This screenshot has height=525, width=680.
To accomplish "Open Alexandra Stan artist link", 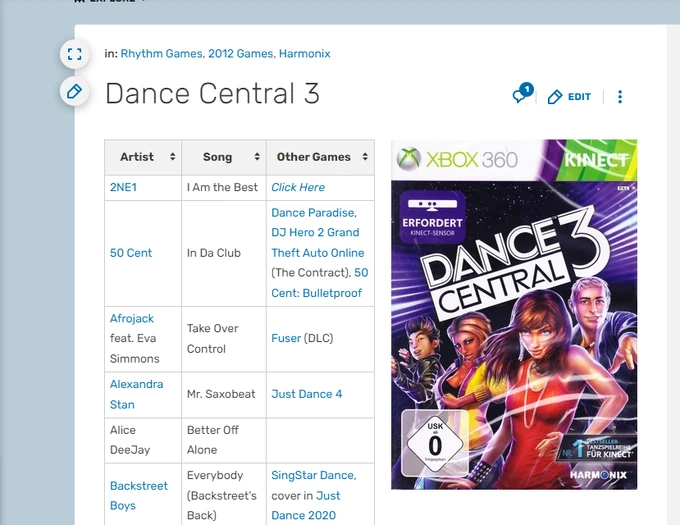I will pos(136,394).
